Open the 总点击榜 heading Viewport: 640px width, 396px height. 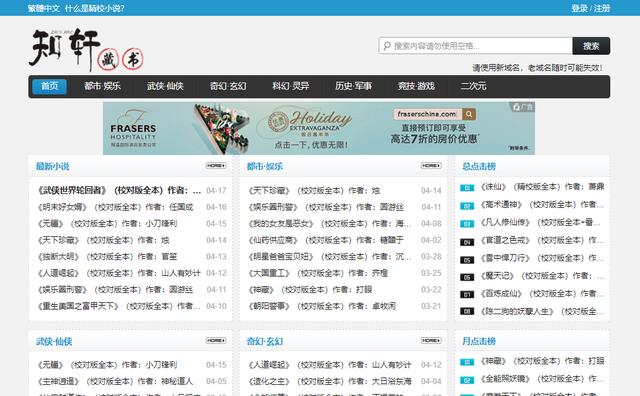pos(479,166)
